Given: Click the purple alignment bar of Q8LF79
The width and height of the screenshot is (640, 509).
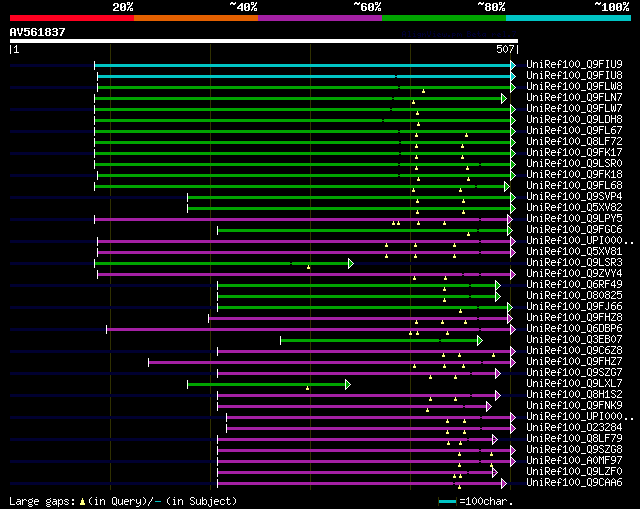Looking at the screenshot, I should click(355, 440).
